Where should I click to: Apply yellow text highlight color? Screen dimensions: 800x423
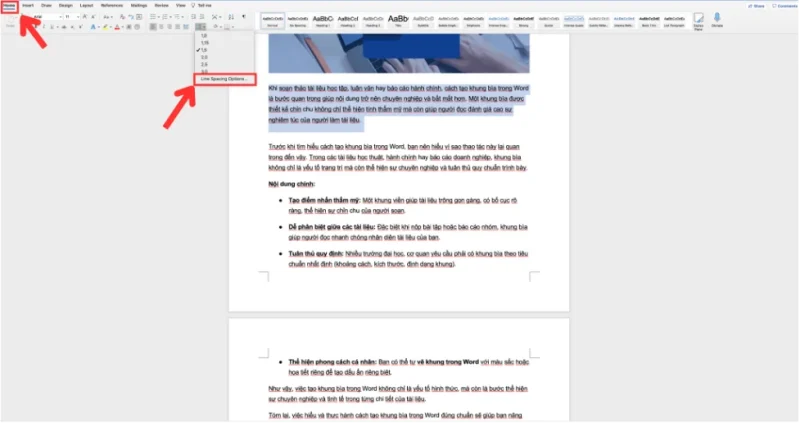pos(105,27)
